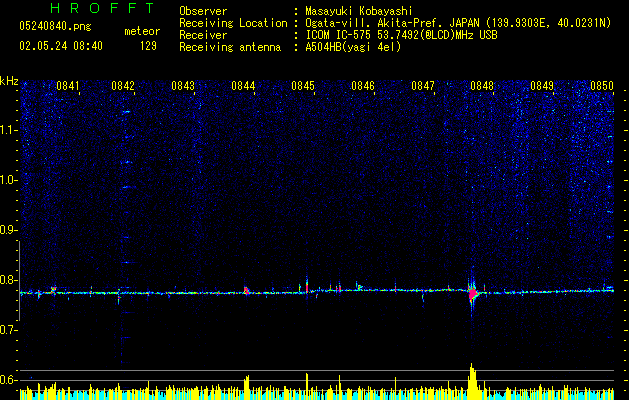Click the kHz axis unit label

click(9, 81)
